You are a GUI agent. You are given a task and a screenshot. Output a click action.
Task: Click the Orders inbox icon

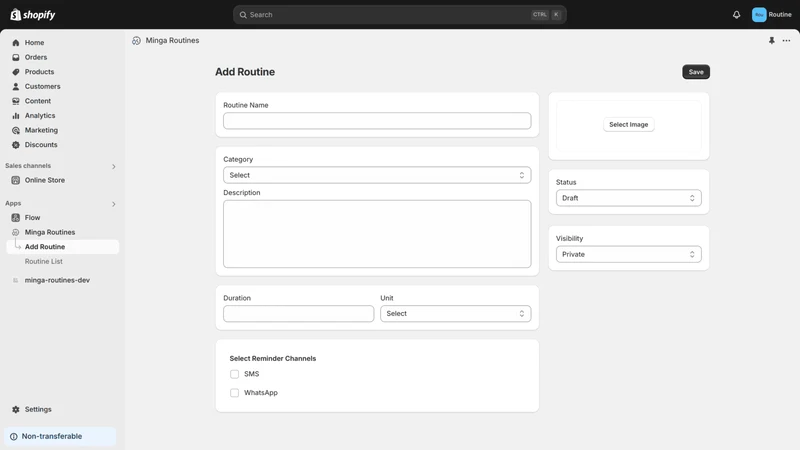pos(16,58)
